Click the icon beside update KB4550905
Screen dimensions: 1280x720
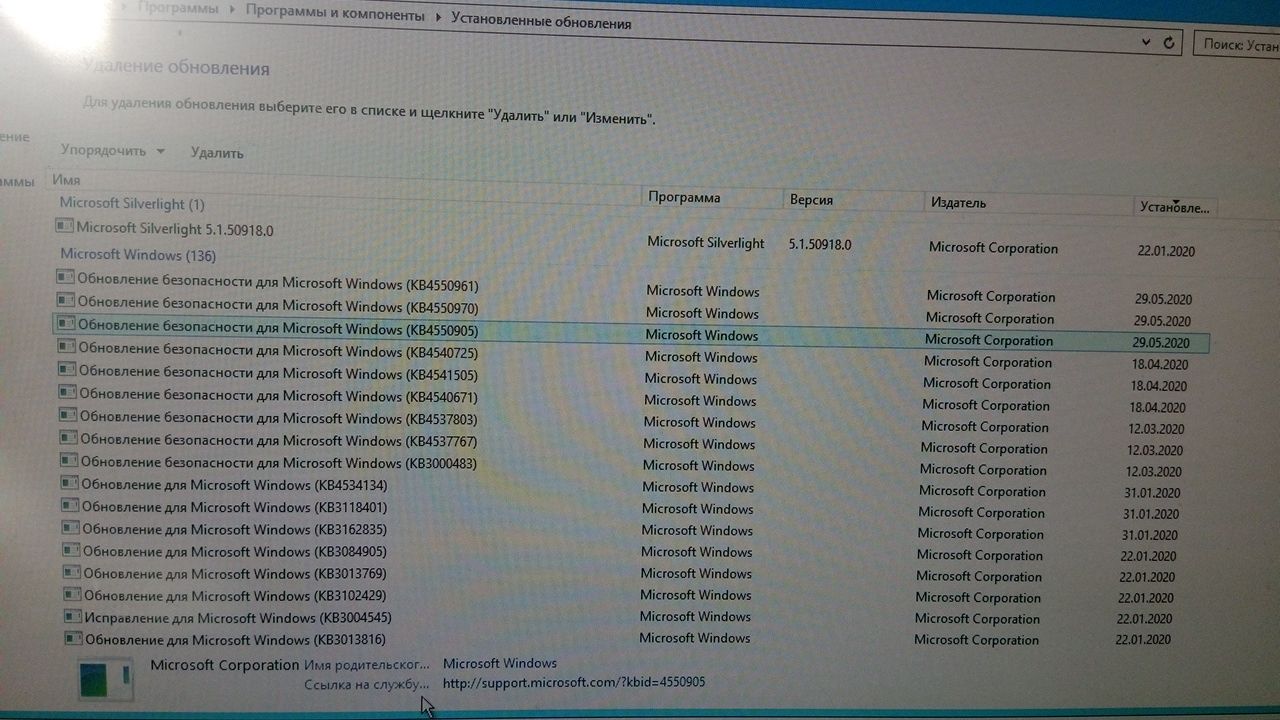click(66, 323)
